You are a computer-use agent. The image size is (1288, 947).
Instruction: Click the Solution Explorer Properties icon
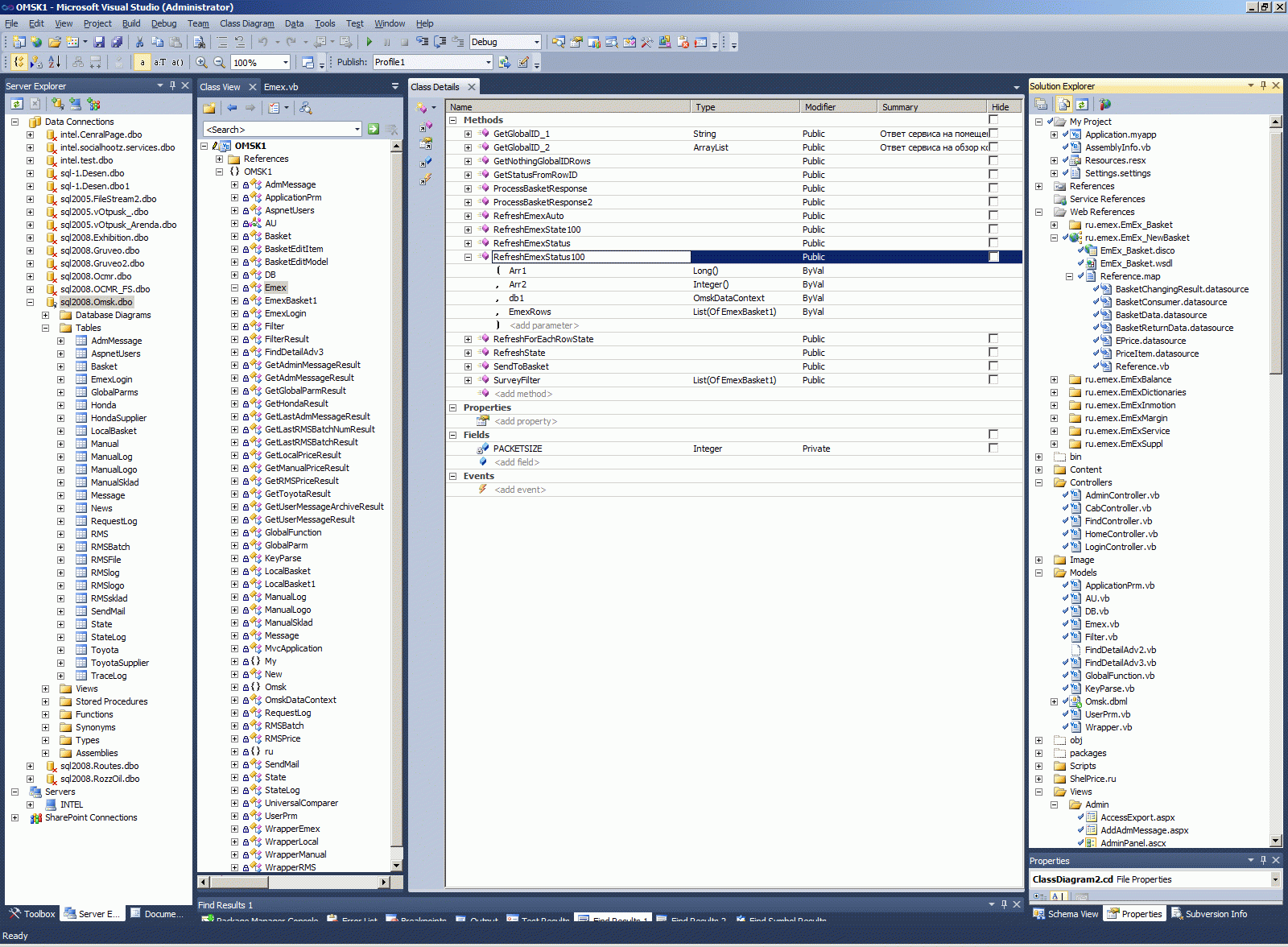[1041, 104]
